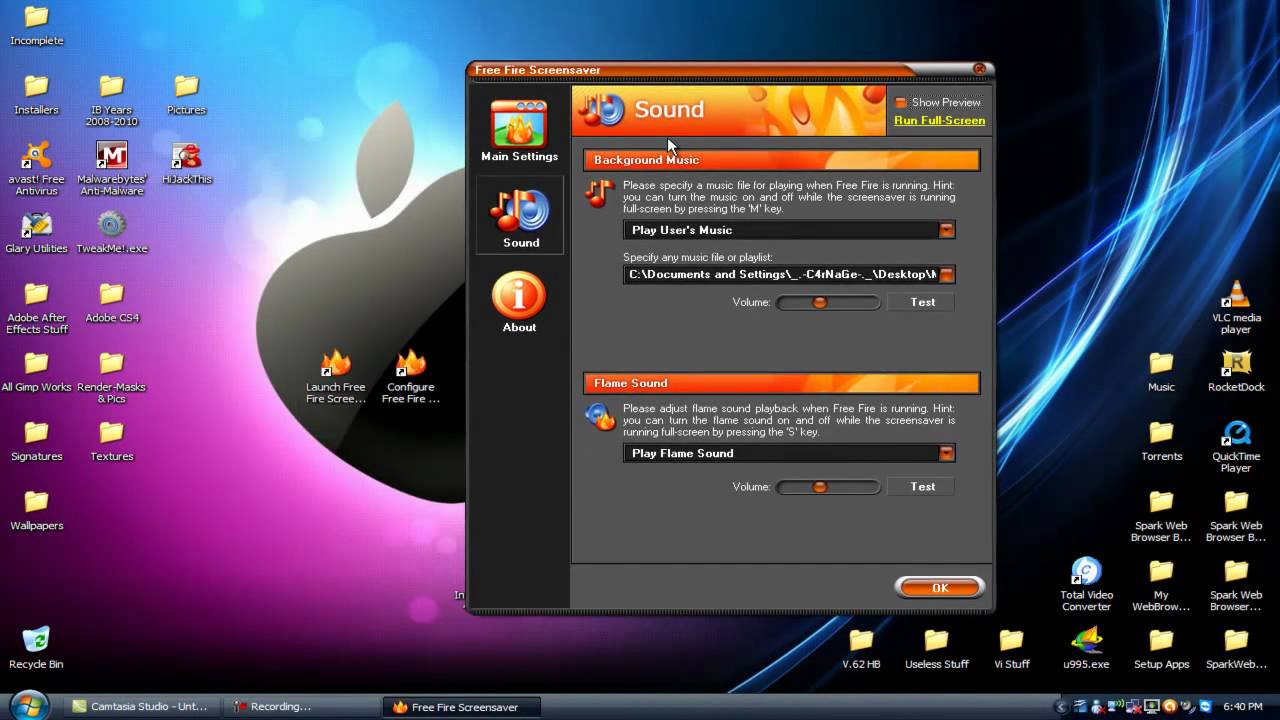This screenshot has width=1280, height=720.
Task: Launch VLC media player shortcut
Action: (1237, 307)
